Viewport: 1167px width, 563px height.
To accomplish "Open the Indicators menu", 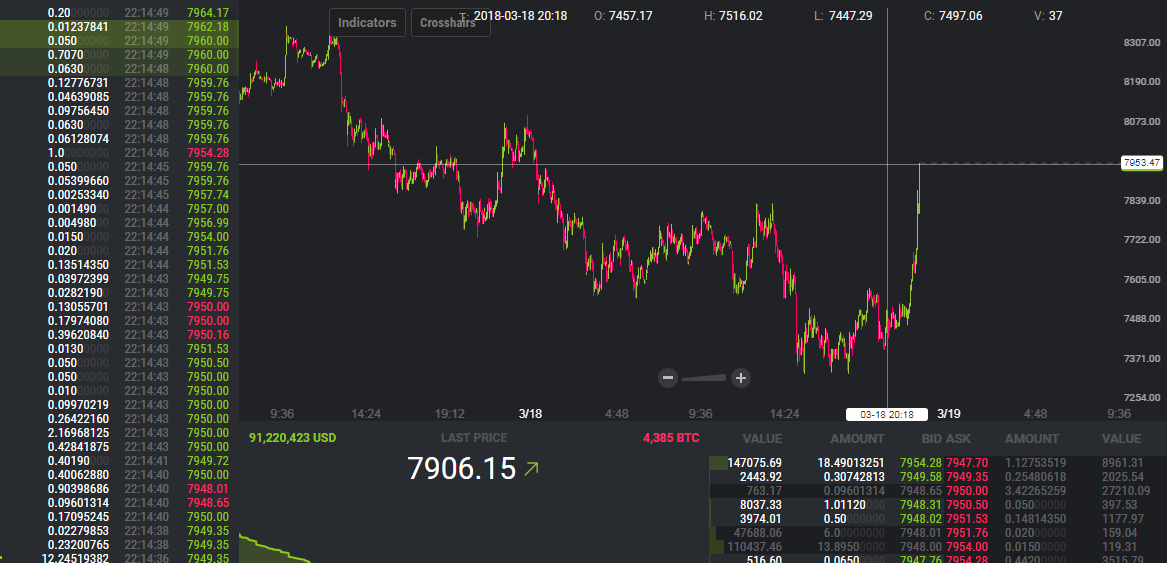I will pyautogui.click(x=367, y=22).
